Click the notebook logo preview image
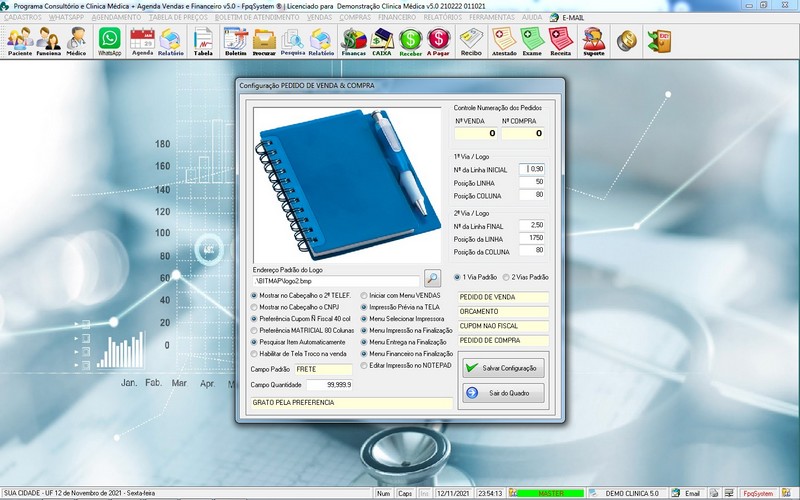800x500 pixels. (347, 185)
